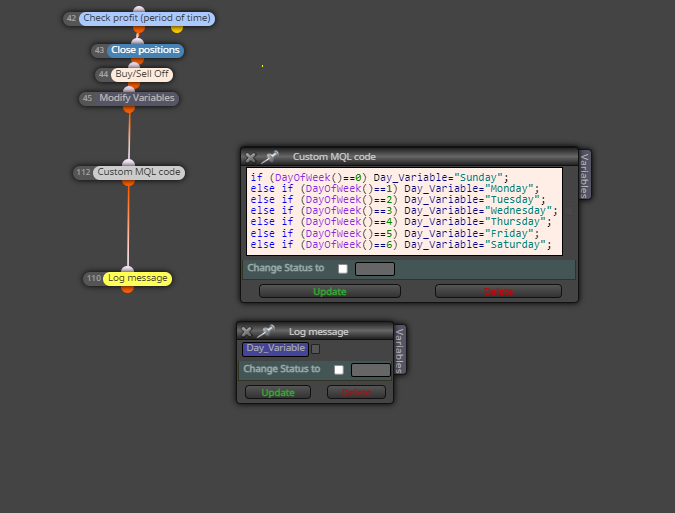
Task: Click yellow output connector on Check profit block
Action: [x=177, y=28]
